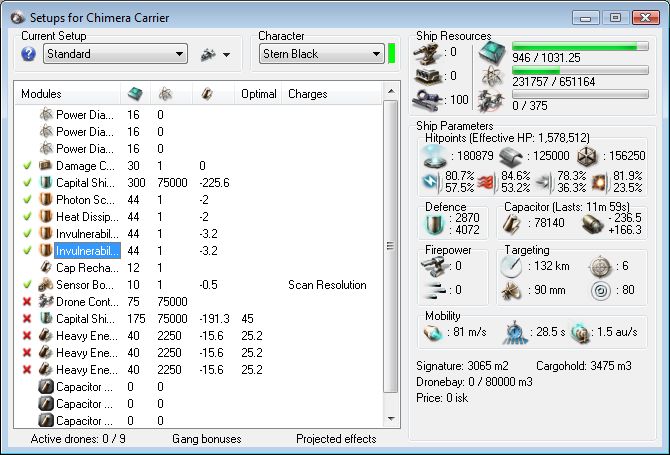
Task: Open the Standard setup dropdown
Action: click(115, 54)
